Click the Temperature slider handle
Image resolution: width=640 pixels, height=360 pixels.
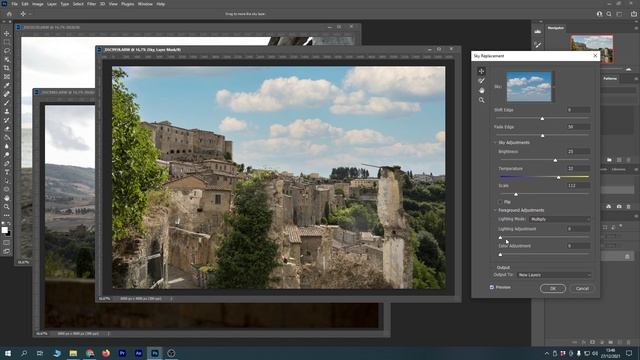point(558,177)
